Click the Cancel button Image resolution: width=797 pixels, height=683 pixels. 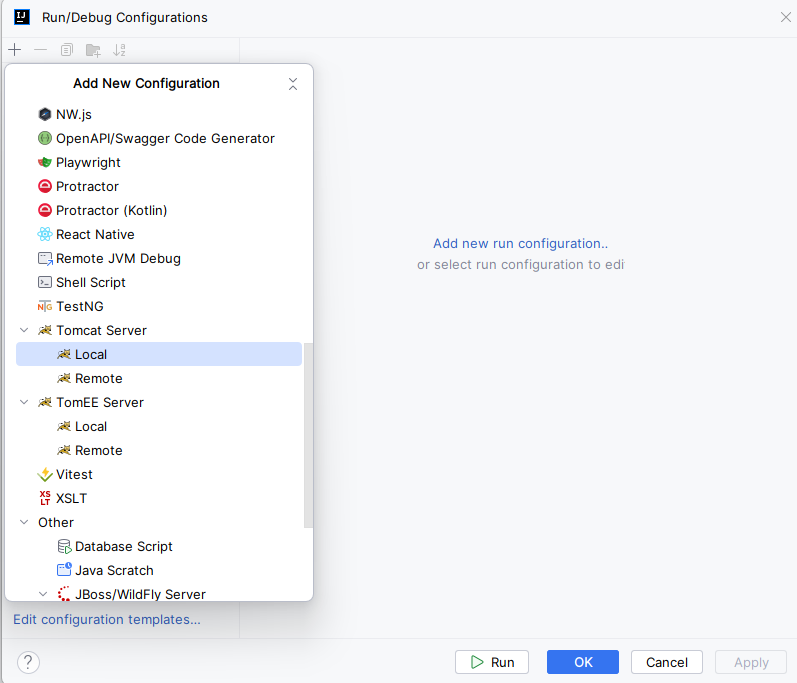[x=666, y=662]
